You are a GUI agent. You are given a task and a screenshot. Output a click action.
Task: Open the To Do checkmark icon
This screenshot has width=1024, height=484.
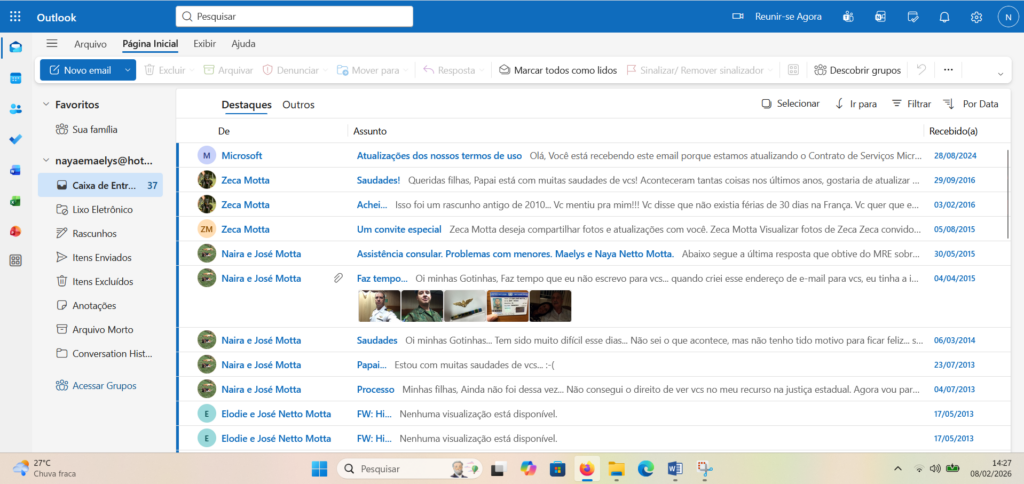point(16,140)
